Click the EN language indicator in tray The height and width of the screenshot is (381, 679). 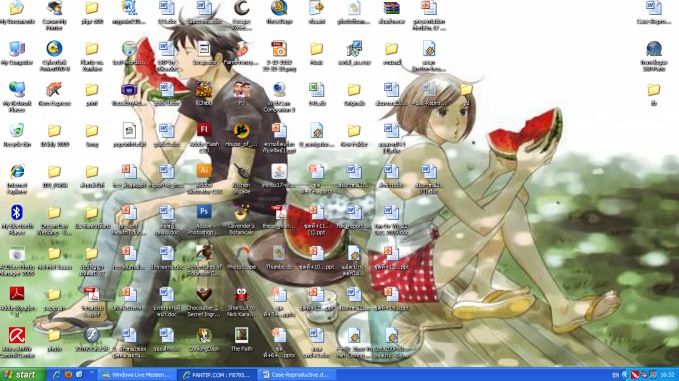pos(615,375)
